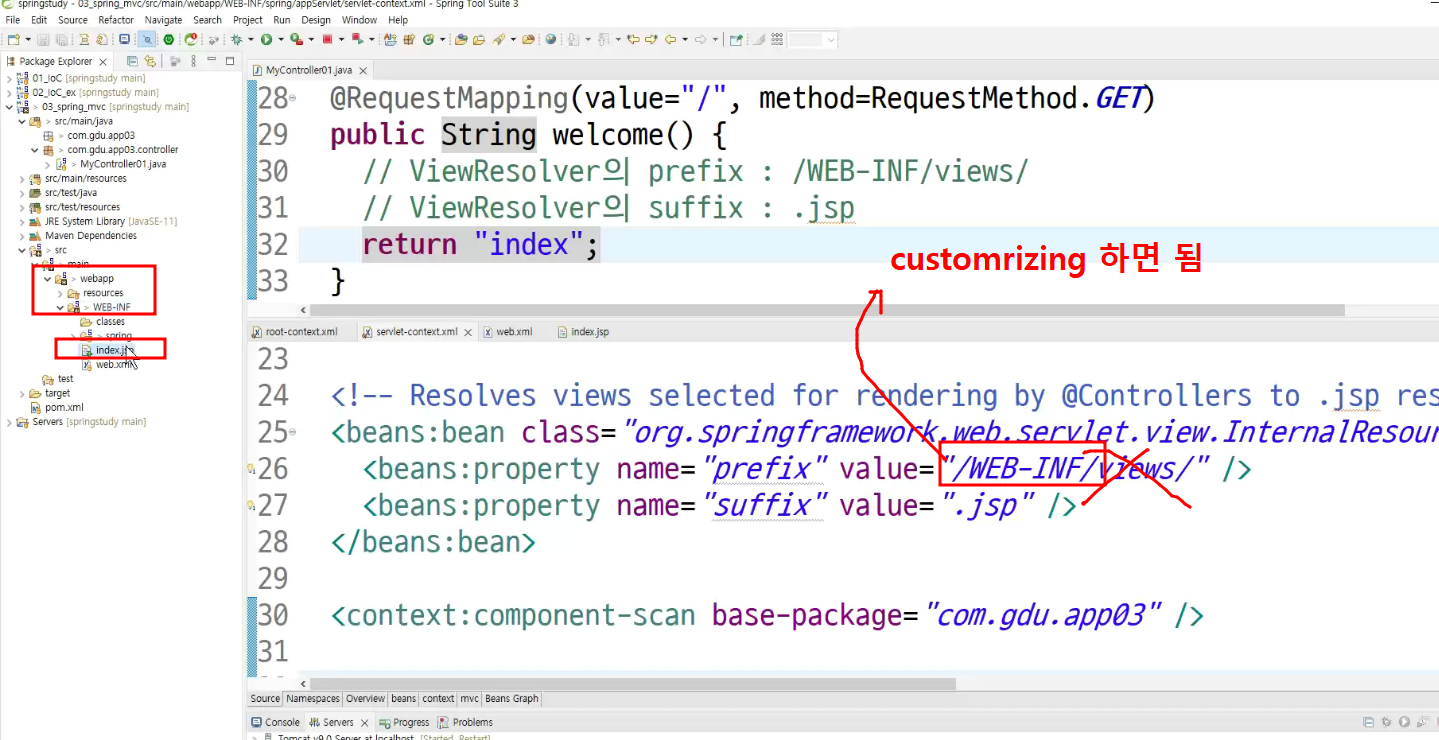Expand the Maven Dependencies node
Image resolution: width=1439 pixels, height=740 pixels.
point(22,236)
